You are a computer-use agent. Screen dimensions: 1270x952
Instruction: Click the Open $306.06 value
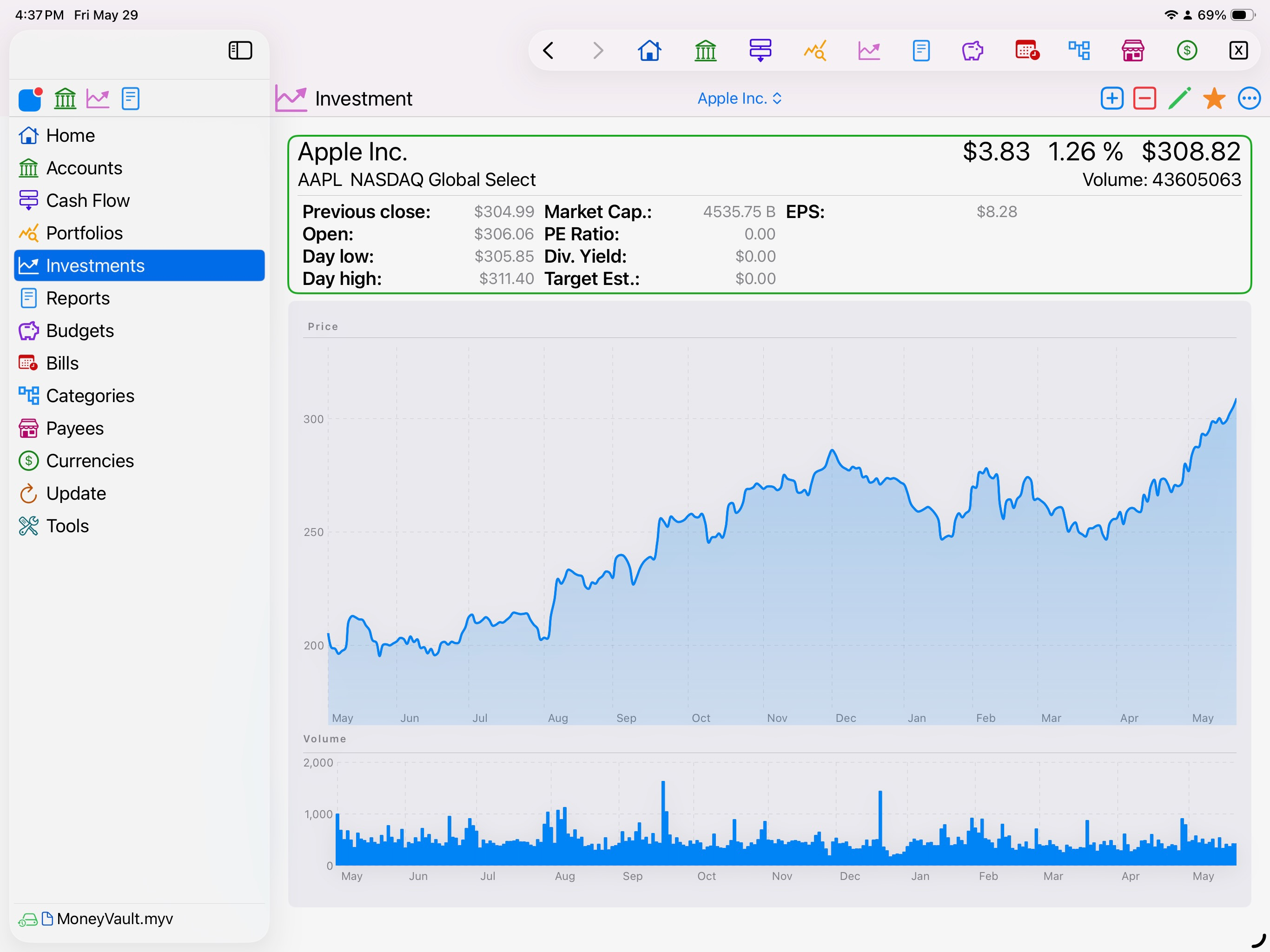coord(503,234)
